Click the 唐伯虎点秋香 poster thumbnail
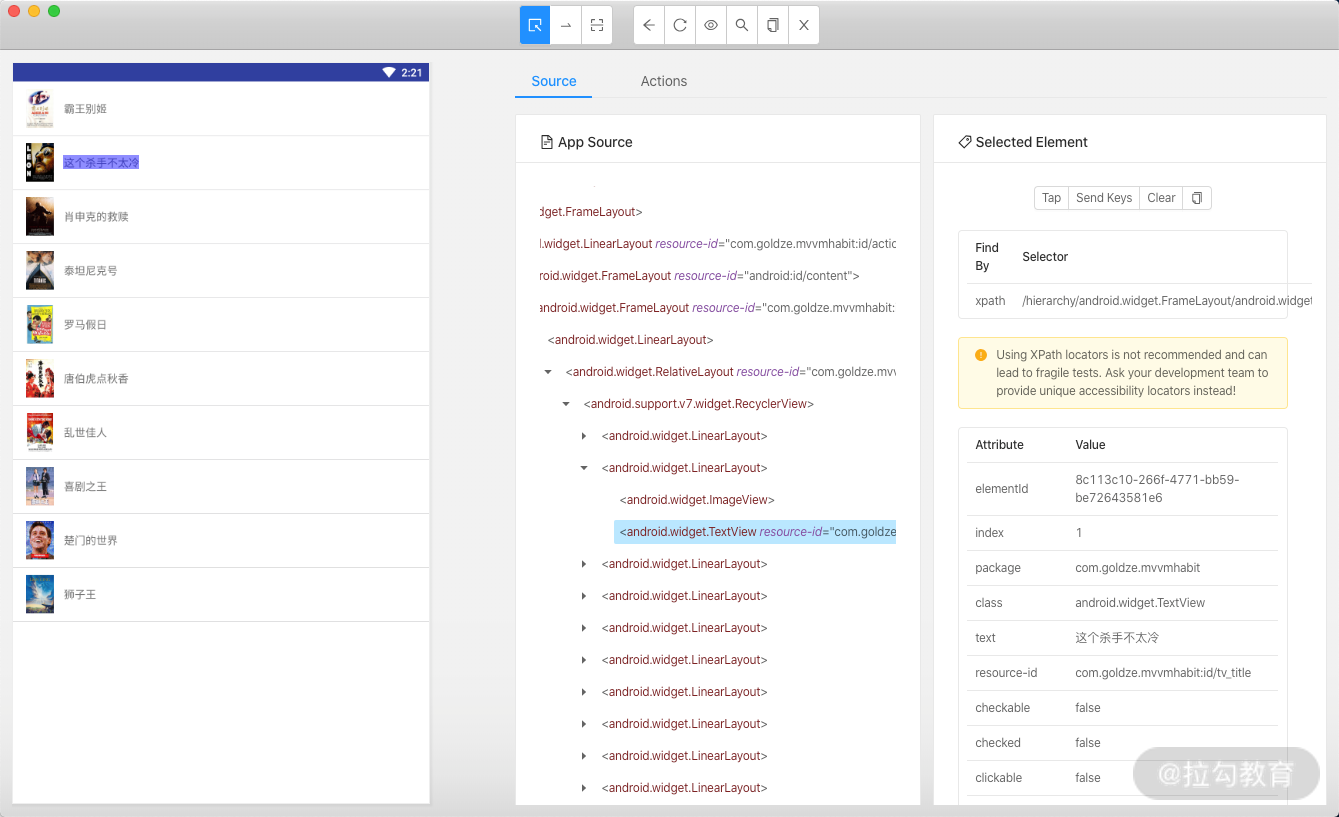The image size is (1339, 817). click(40, 379)
